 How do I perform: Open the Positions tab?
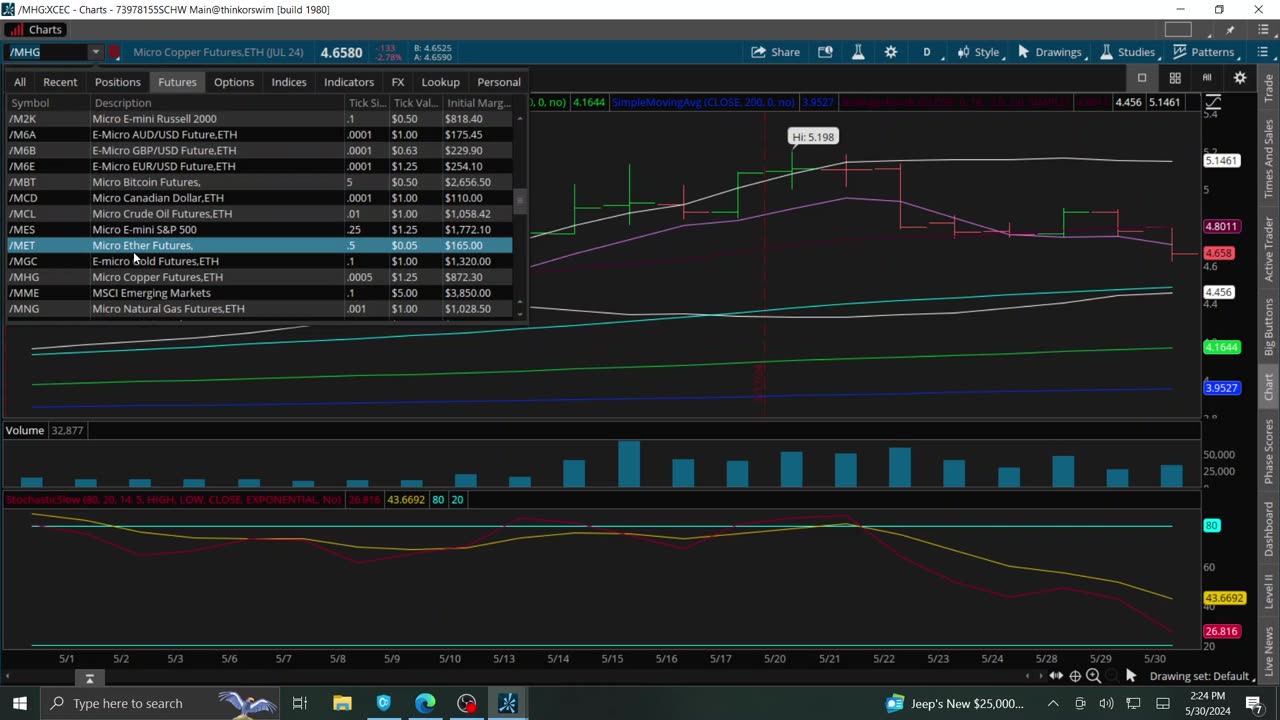pyautogui.click(x=117, y=82)
